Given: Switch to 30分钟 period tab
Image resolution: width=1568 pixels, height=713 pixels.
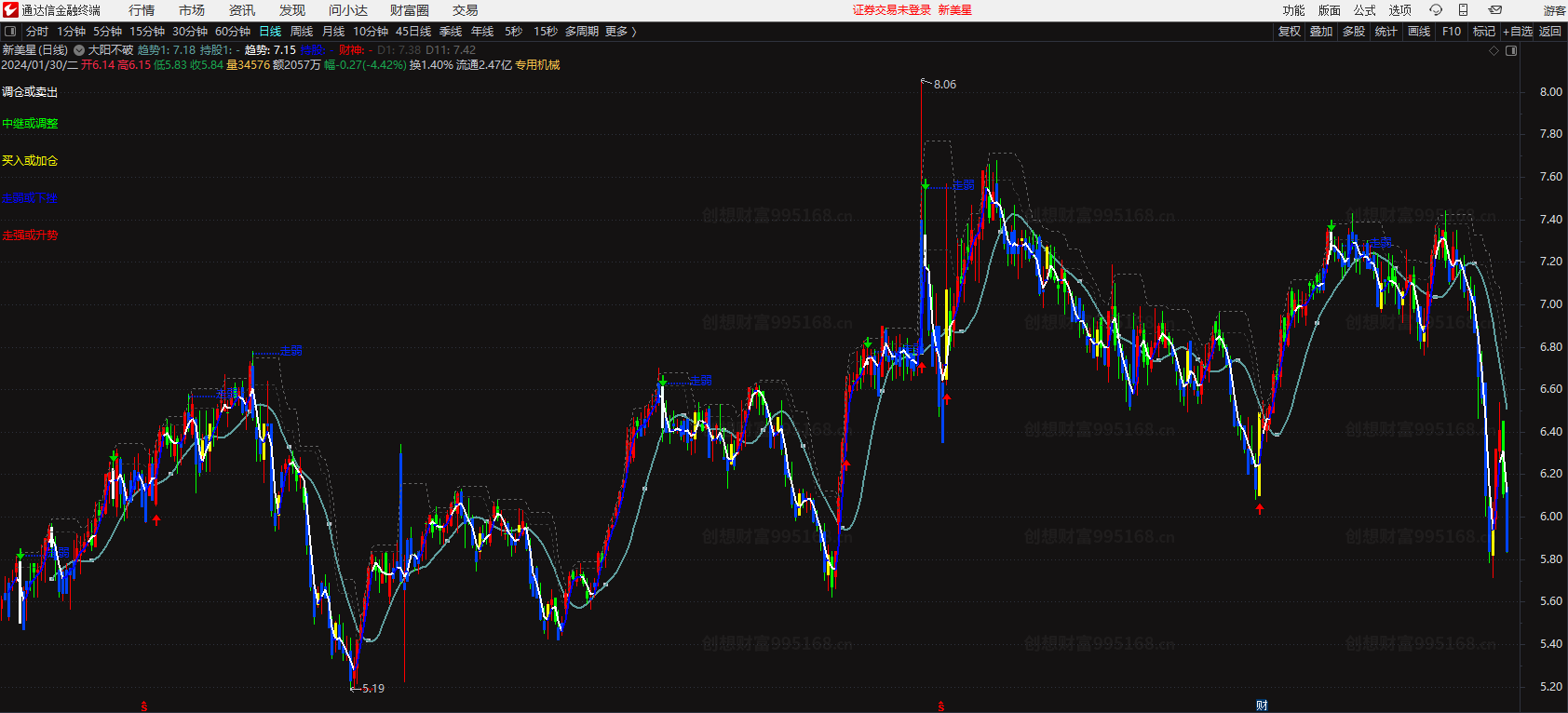Looking at the screenshot, I should (190, 32).
